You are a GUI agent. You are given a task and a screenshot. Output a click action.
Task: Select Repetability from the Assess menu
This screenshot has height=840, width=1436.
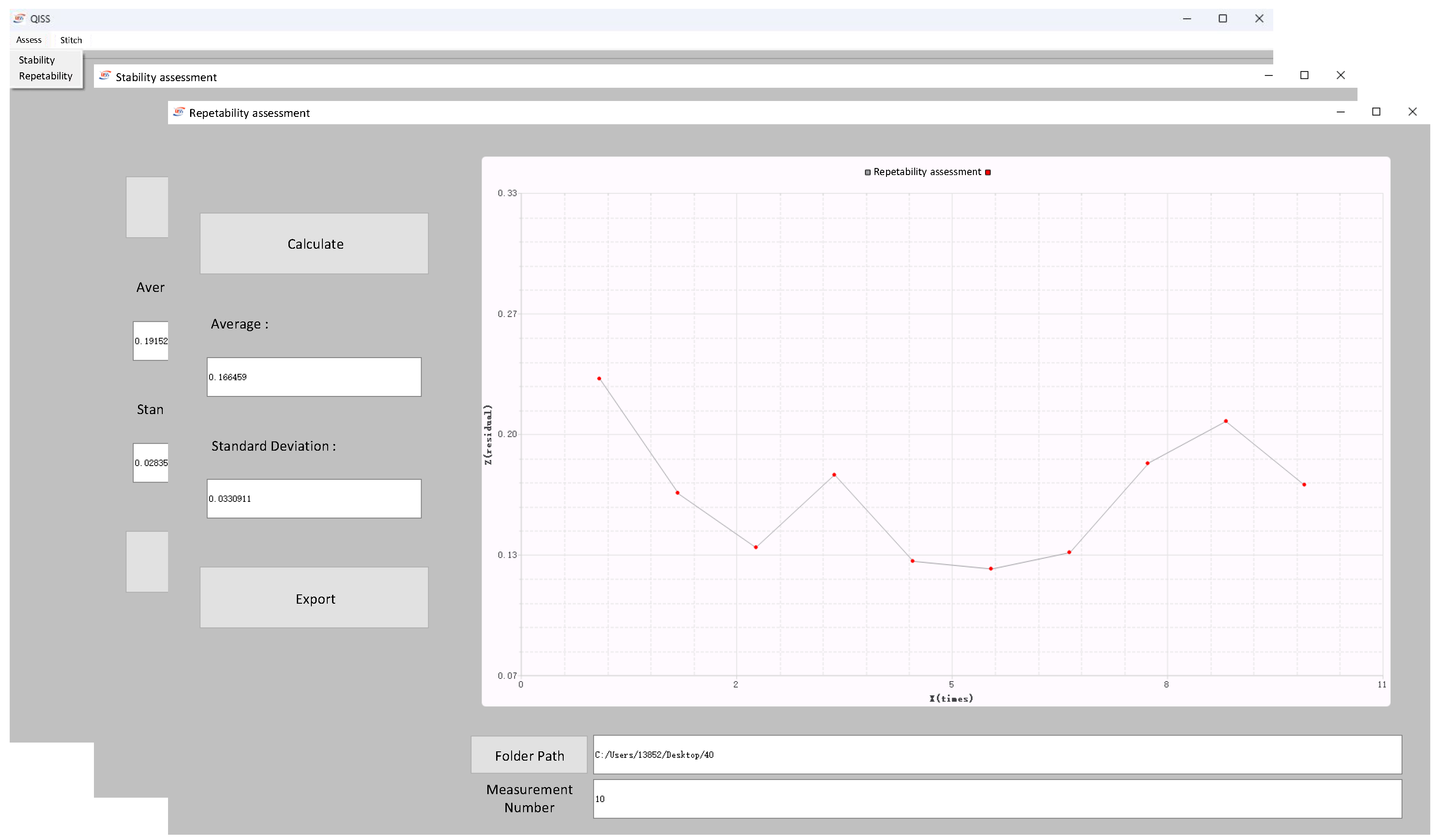pos(45,76)
